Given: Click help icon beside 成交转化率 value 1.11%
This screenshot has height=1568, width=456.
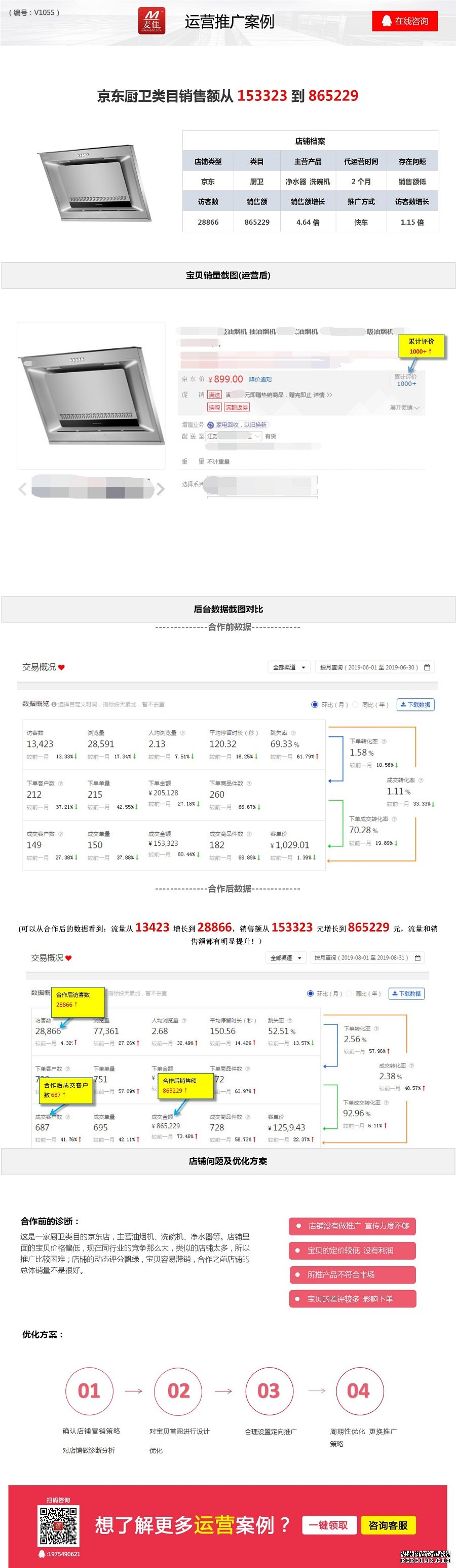Looking at the screenshot, I should click(421, 780).
